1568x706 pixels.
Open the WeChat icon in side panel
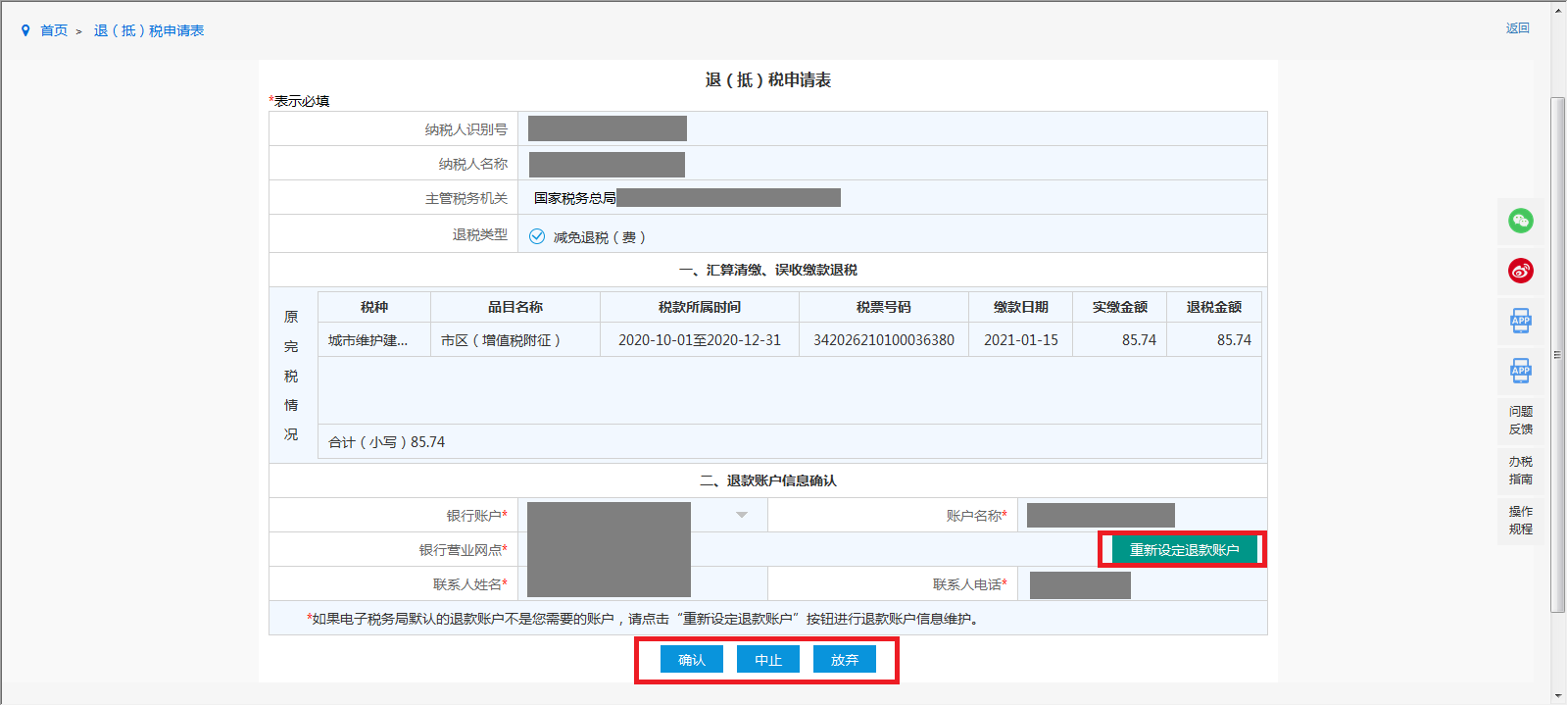tap(1521, 222)
